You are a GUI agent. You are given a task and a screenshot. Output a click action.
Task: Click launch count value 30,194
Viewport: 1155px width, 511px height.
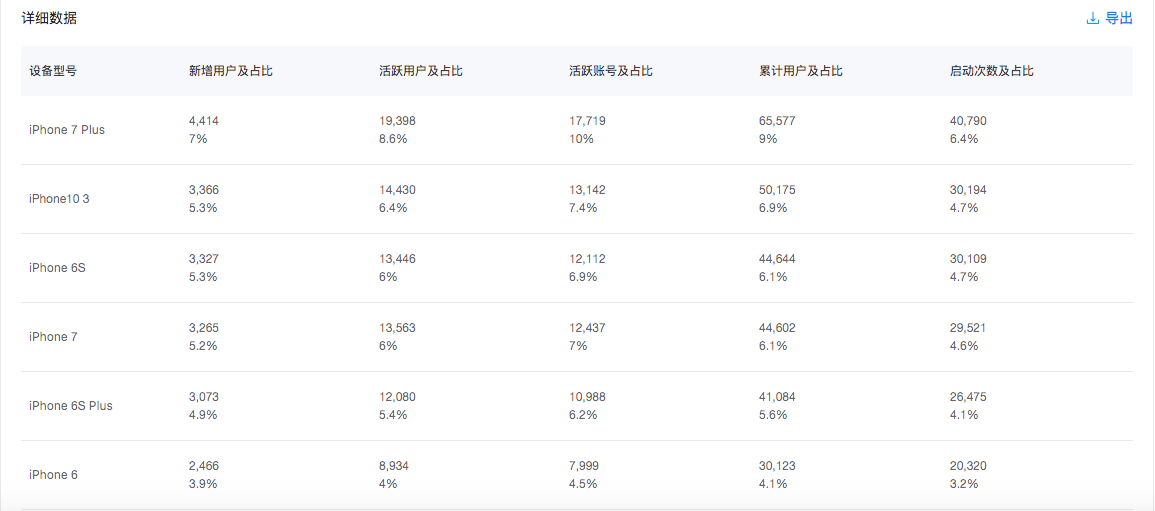pyautogui.click(x=968, y=190)
